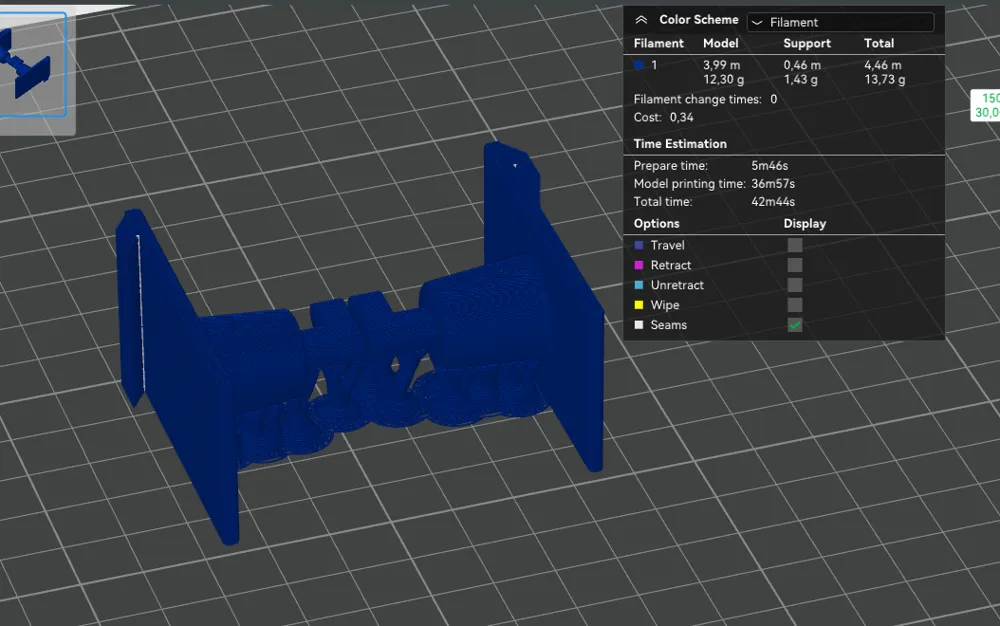Disable Seams display checkbox
Image resolution: width=1000 pixels, height=626 pixels.
pyautogui.click(x=795, y=325)
